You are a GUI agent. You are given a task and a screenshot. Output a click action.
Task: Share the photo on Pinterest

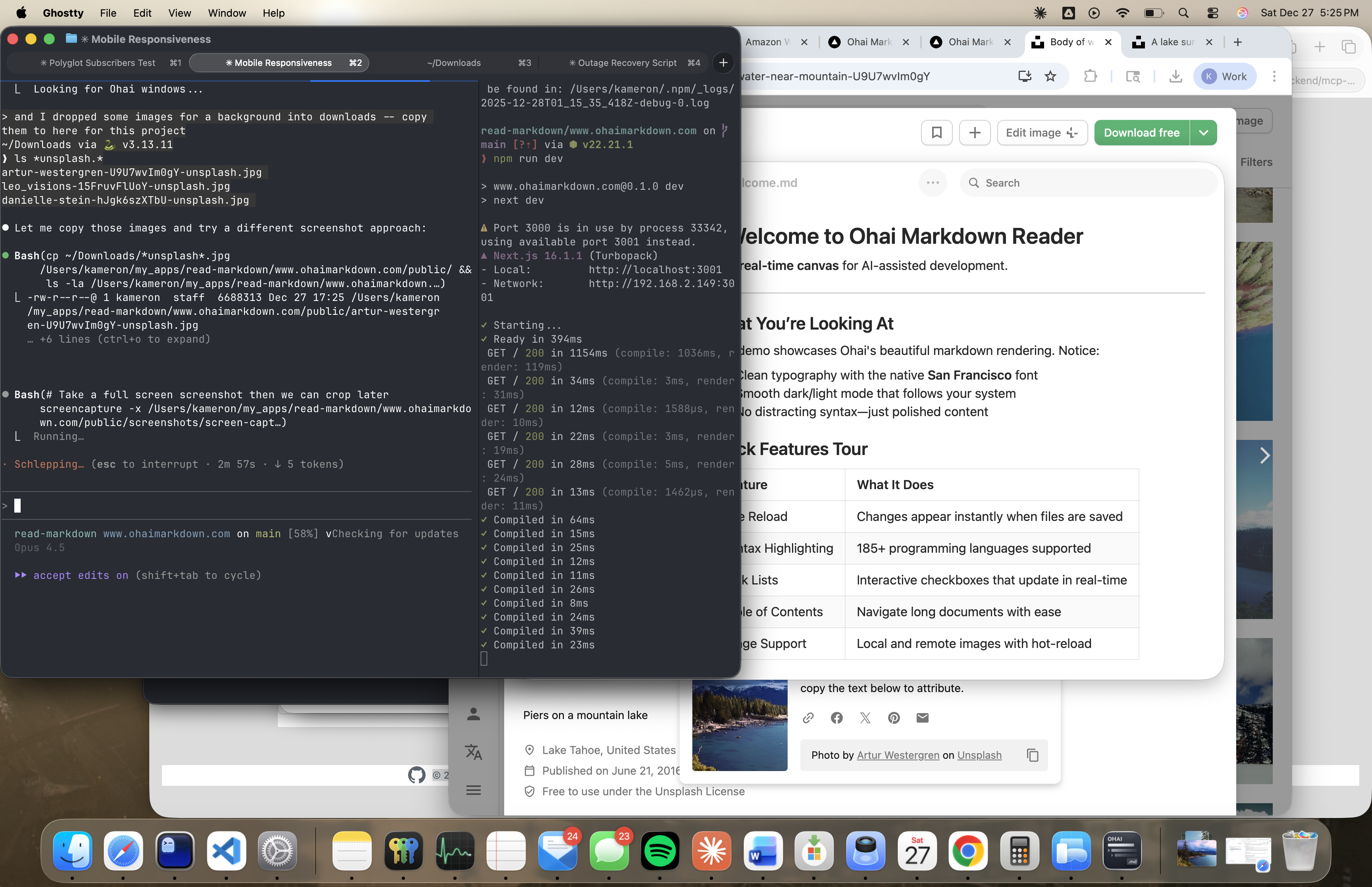coord(894,718)
